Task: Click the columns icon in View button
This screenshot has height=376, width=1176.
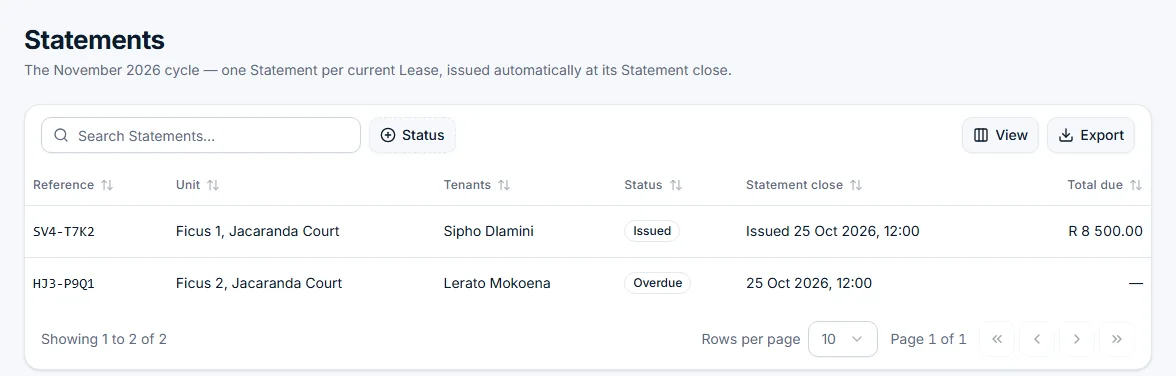Action: point(980,136)
